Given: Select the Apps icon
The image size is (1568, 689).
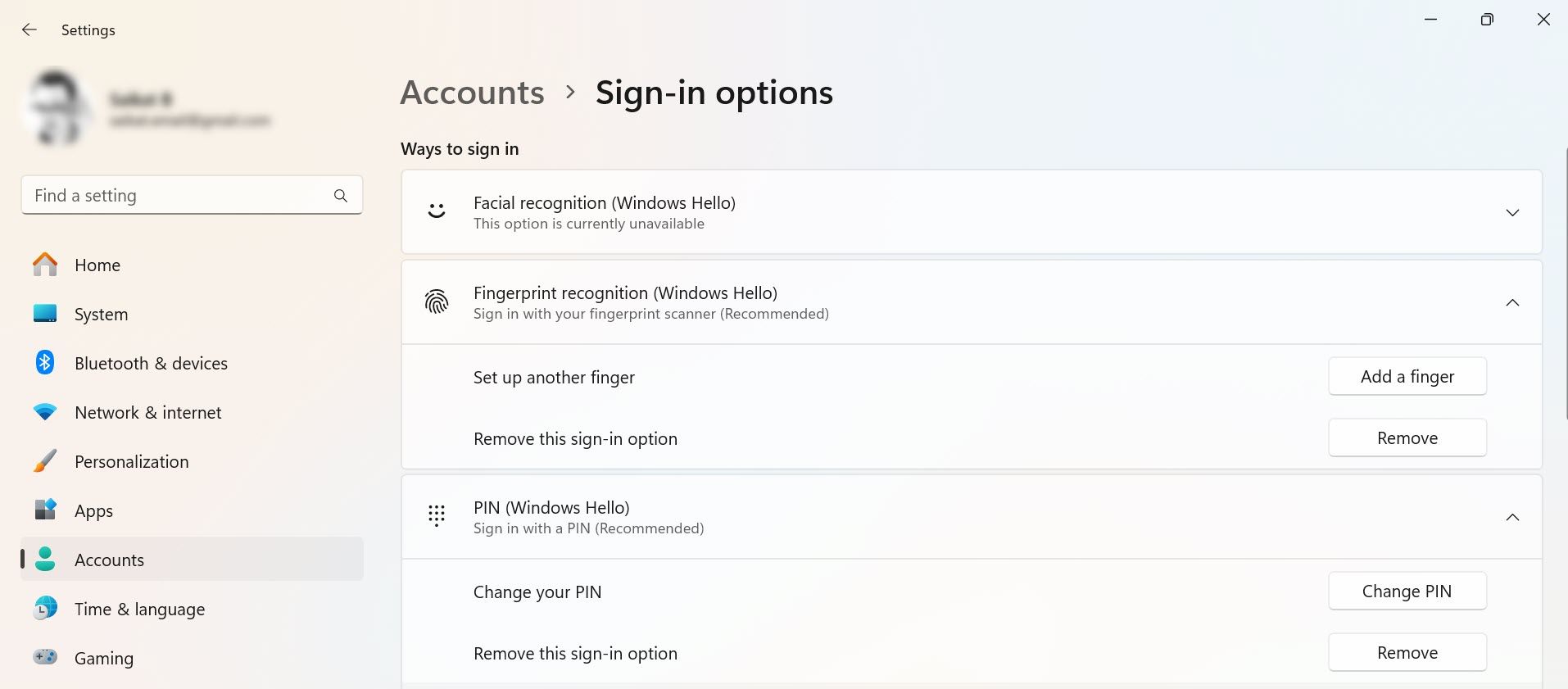Looking at the screenshot, I should (x=45, y=510).
